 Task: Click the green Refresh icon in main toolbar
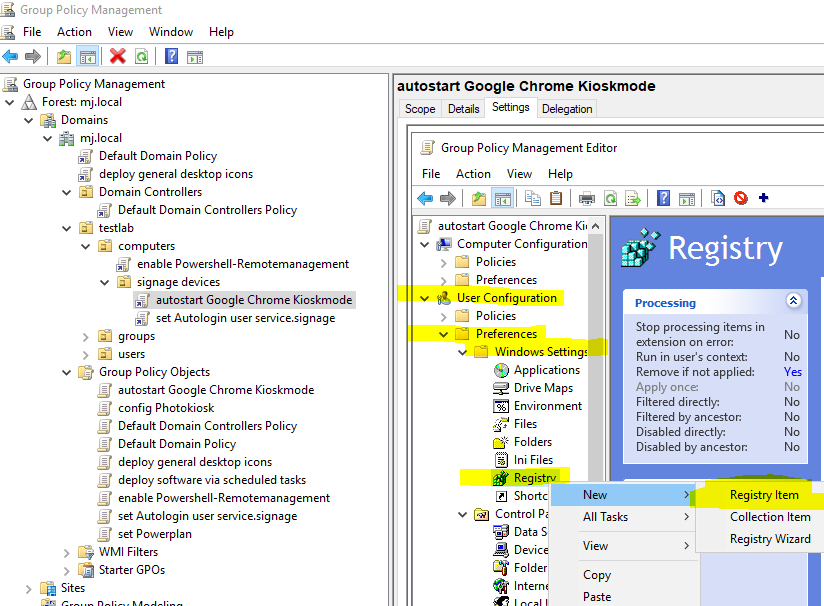(x=142, y=56)
